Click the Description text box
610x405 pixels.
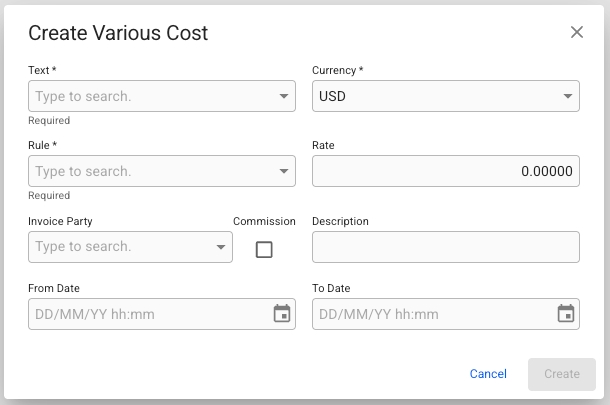coord(445,247)
